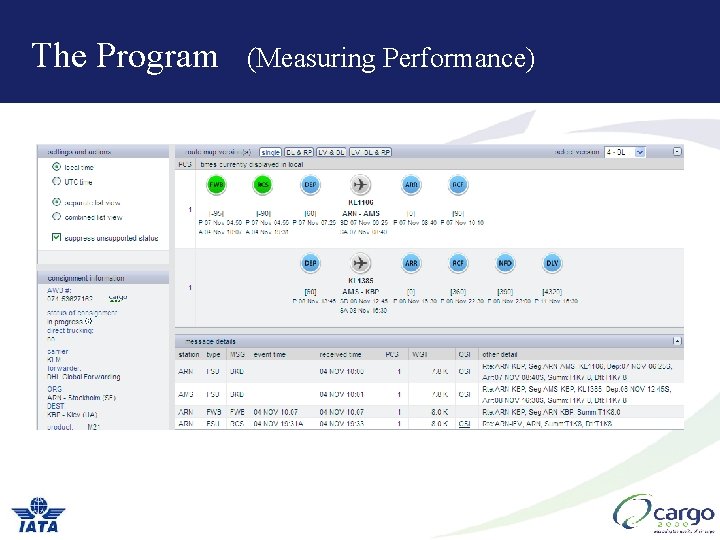This screenshot has height=540, width=720.
Task: Click the RCF milestone on the KL1106 leg
Action: [458, 185]
